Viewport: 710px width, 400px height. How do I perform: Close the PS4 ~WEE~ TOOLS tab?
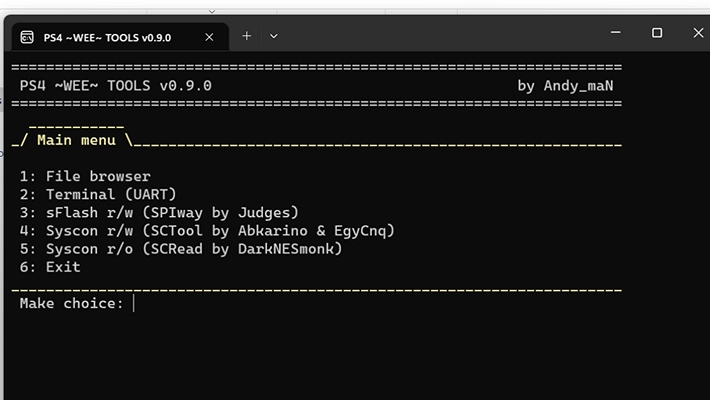click(209, 37)
